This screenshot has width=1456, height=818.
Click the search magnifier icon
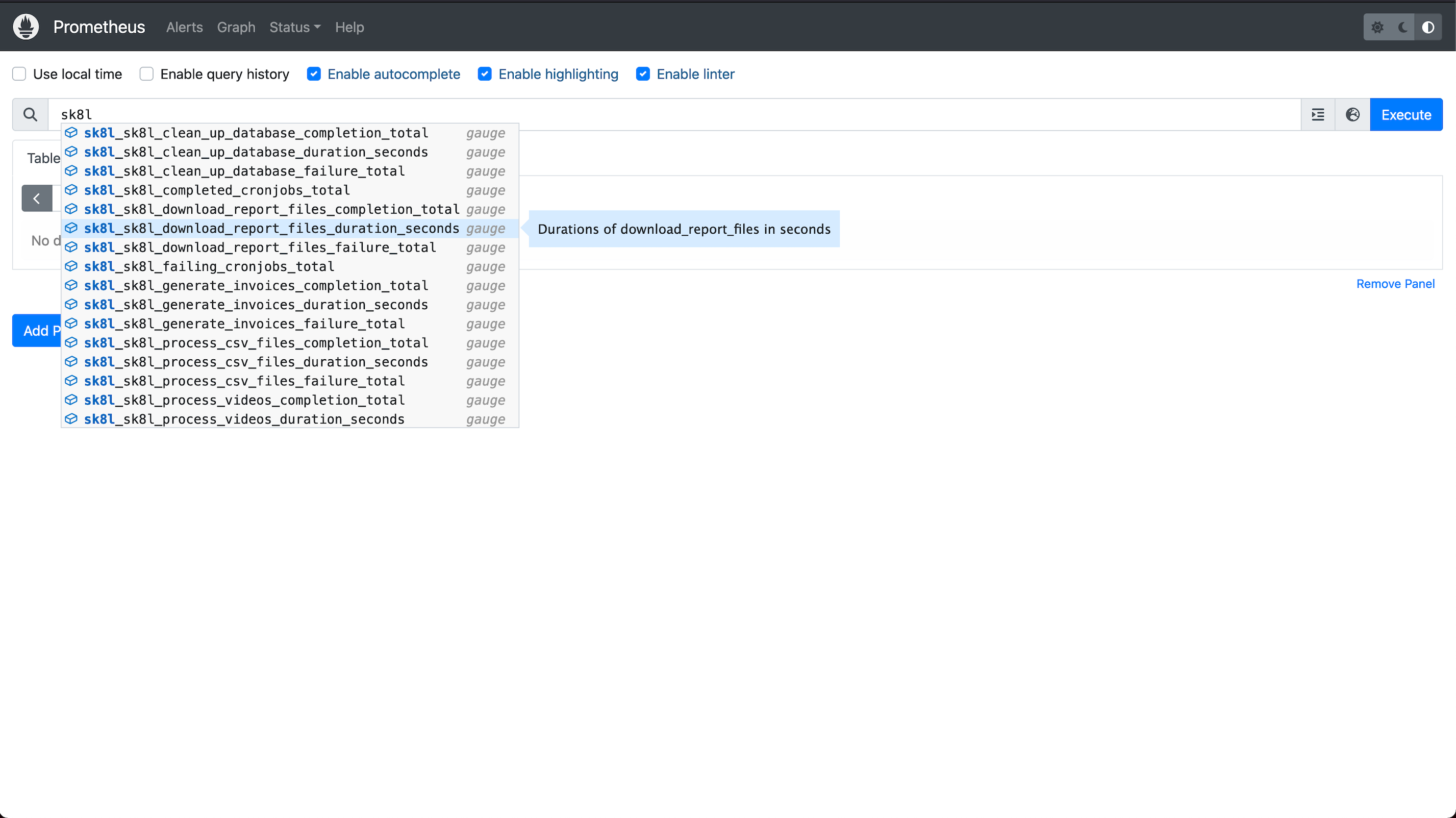click(30, 115)
